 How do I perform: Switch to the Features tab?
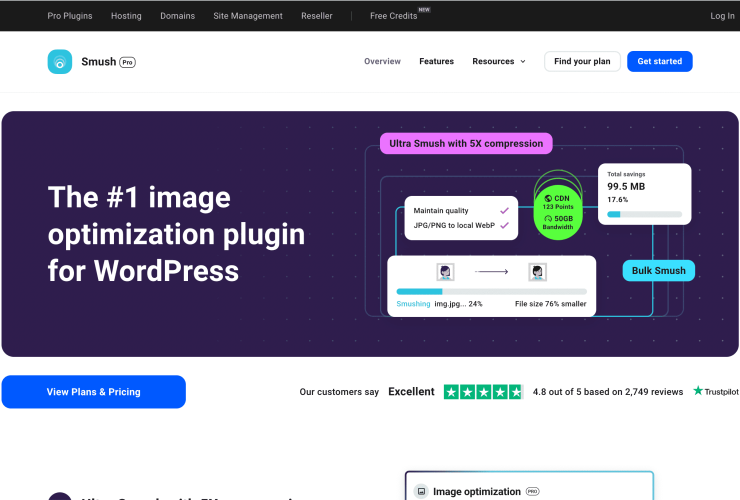(x=436, y=62)
